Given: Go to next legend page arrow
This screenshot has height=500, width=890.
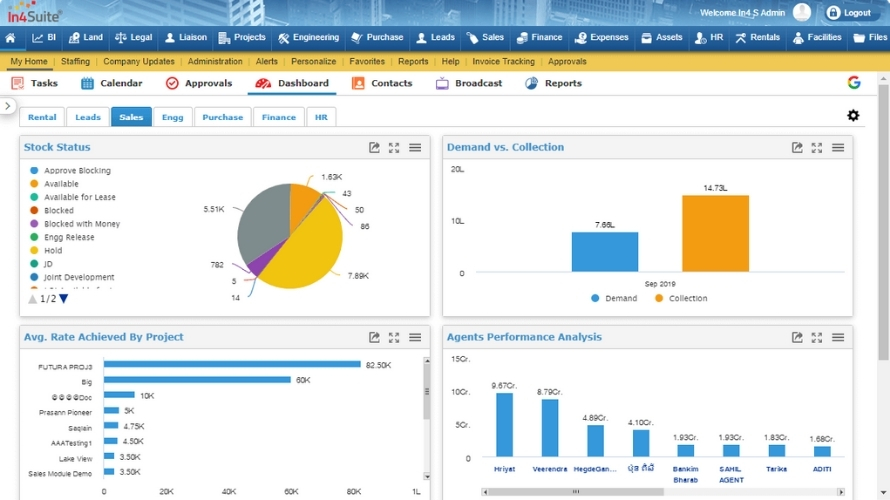Looking at the screenshot, I should coord(64,299).
